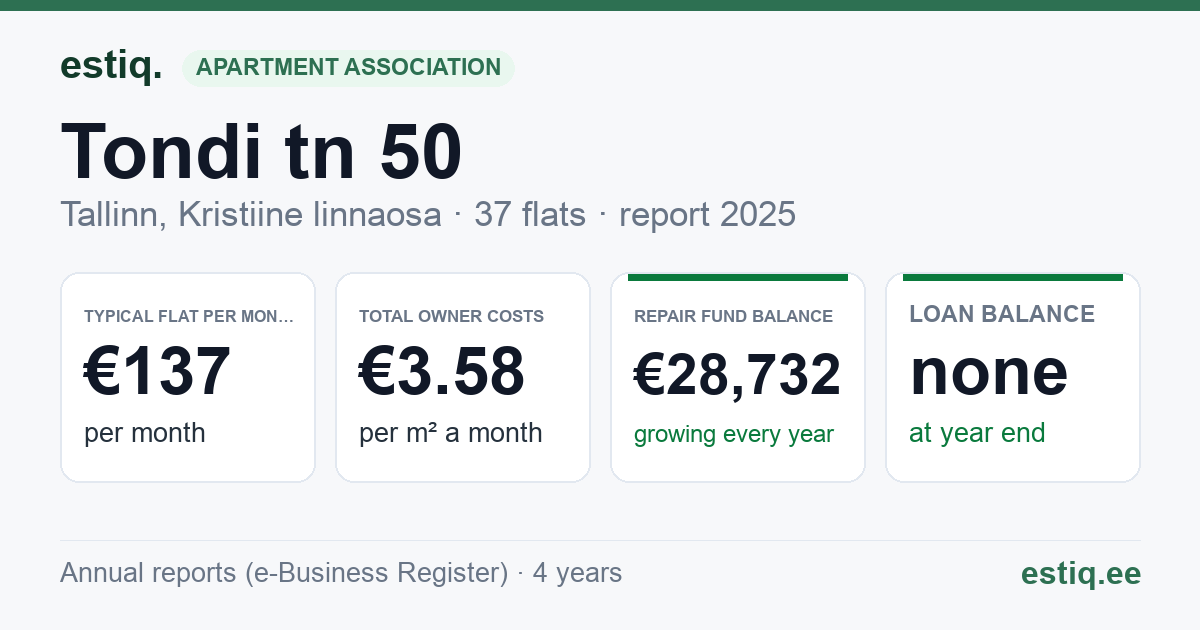Click the Tondi tn 50 heading

(261, 152)
